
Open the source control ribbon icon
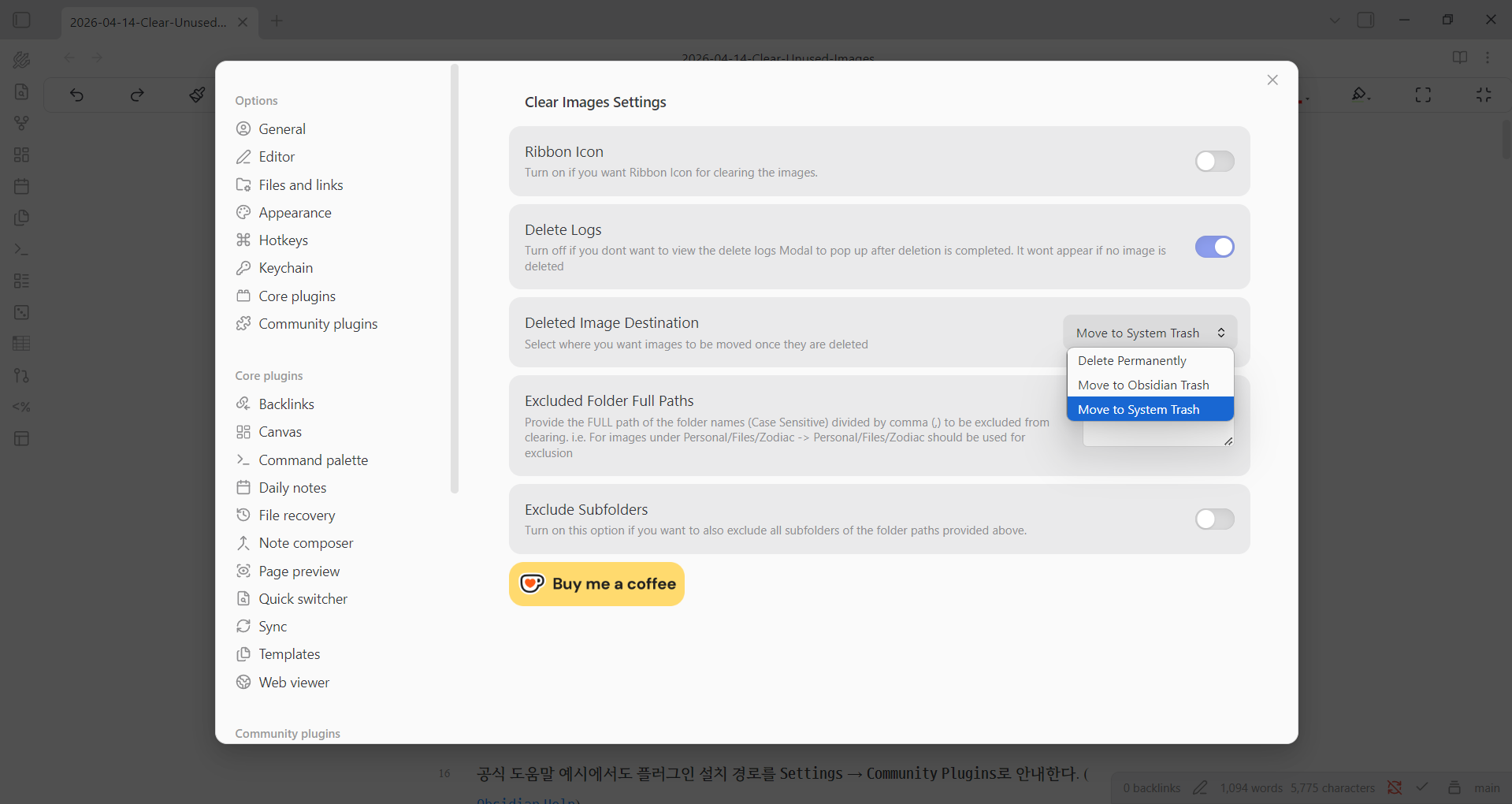[x=22, y=375]
